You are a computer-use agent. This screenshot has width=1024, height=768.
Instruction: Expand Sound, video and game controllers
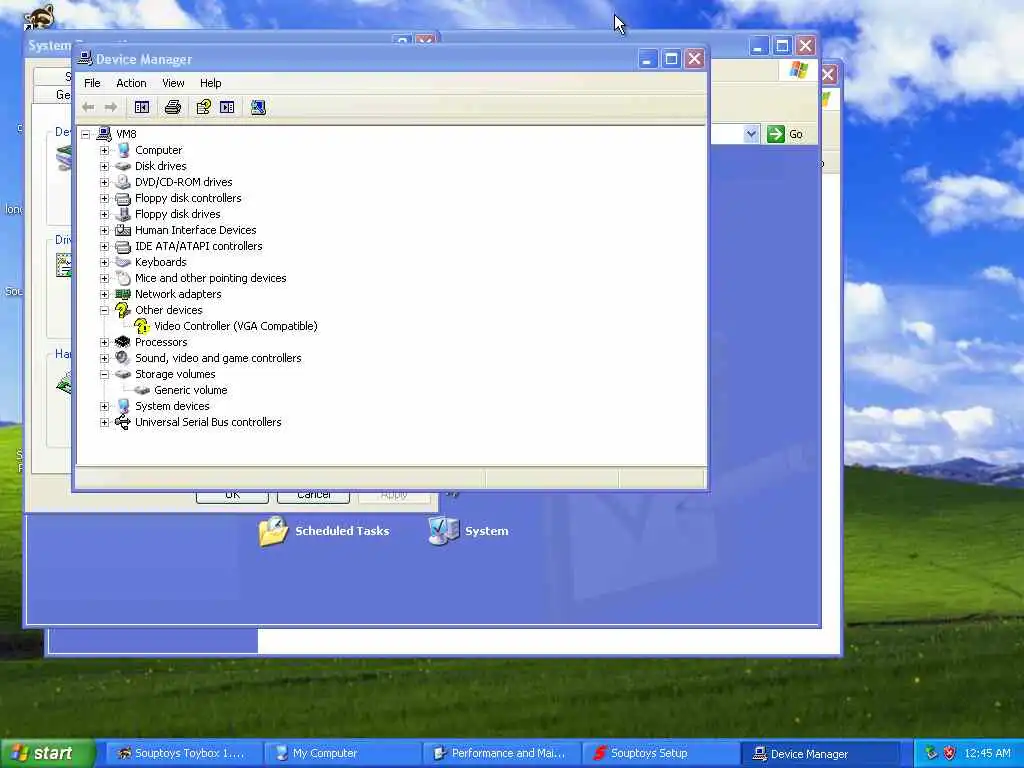(104, 358)
